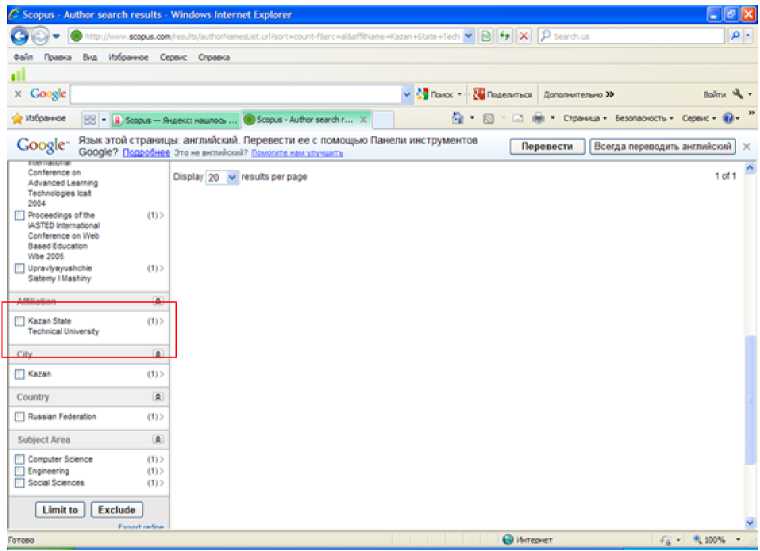
Task: Check the Computer Science checkbox
Action: 19,459
